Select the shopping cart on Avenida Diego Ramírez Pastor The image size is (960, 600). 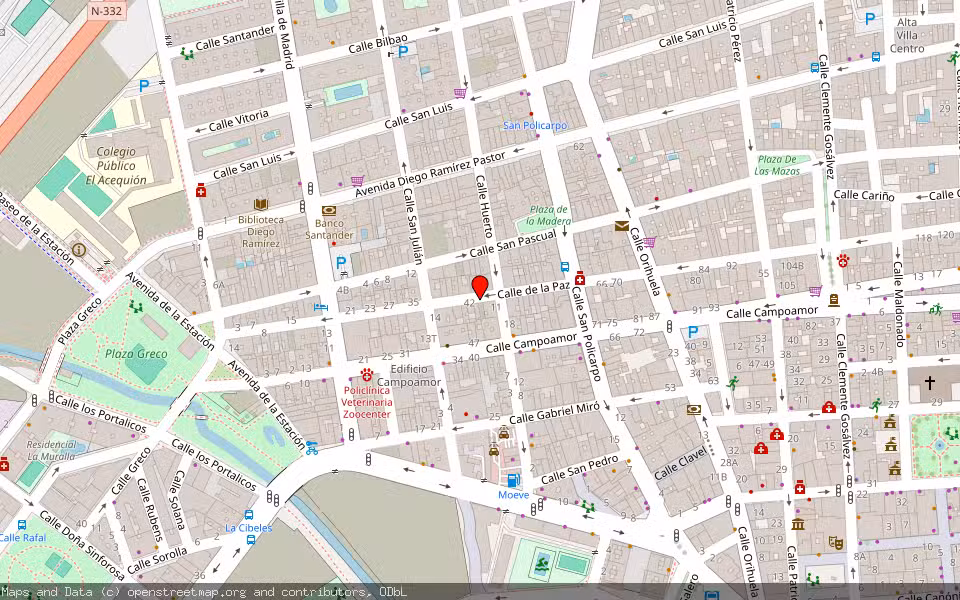[358, 181]
